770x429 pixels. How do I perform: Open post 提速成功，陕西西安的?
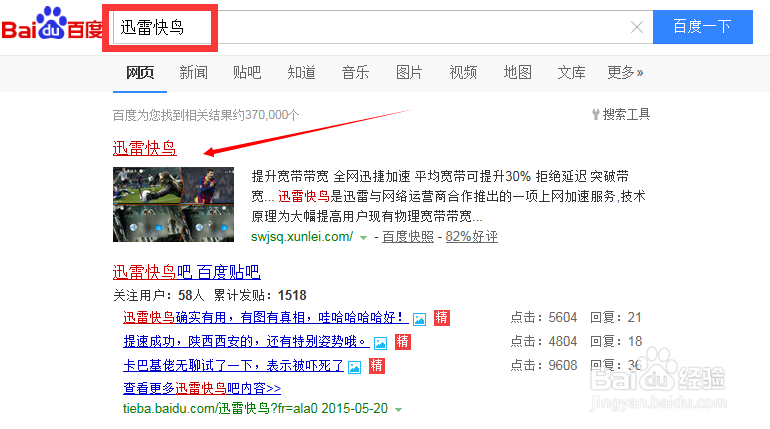[x=246, y=341]
